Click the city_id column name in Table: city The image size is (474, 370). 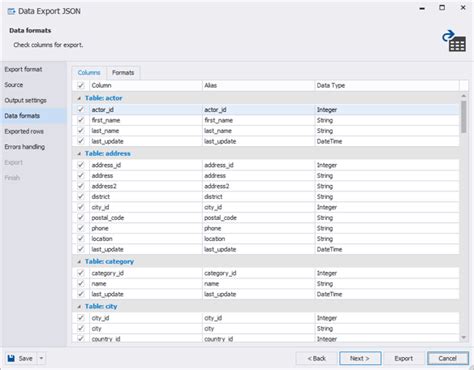pyautogui.click(x=100, y=318)
